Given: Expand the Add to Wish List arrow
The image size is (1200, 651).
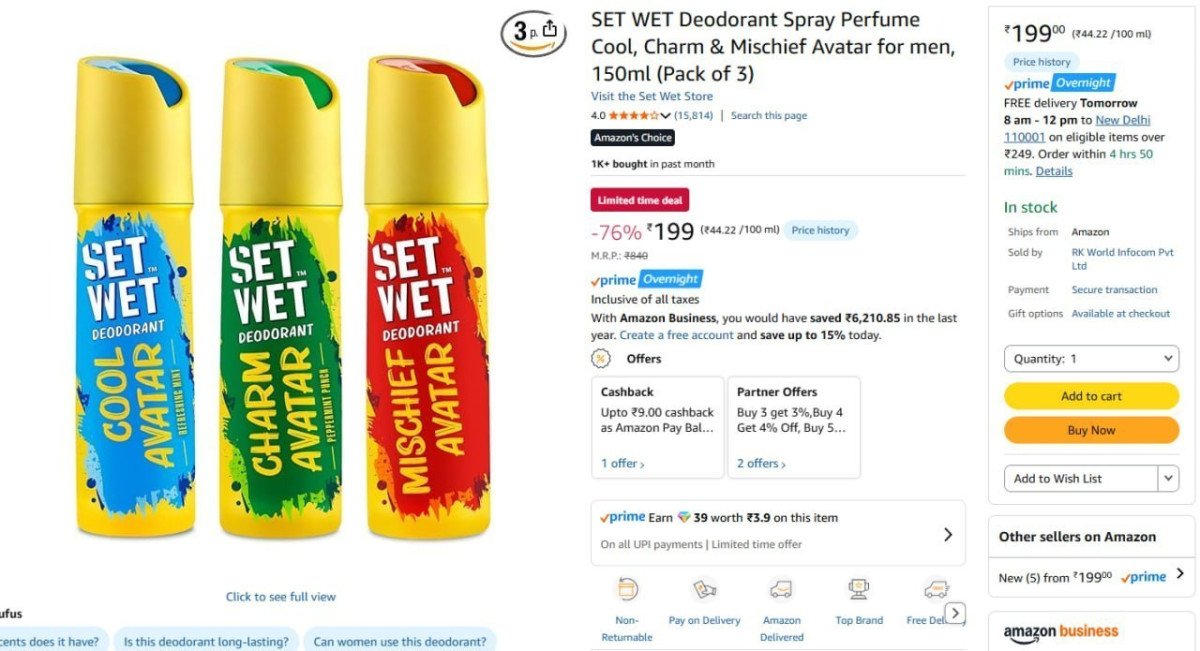Looking at the screenshot, I should [1168, 479].
